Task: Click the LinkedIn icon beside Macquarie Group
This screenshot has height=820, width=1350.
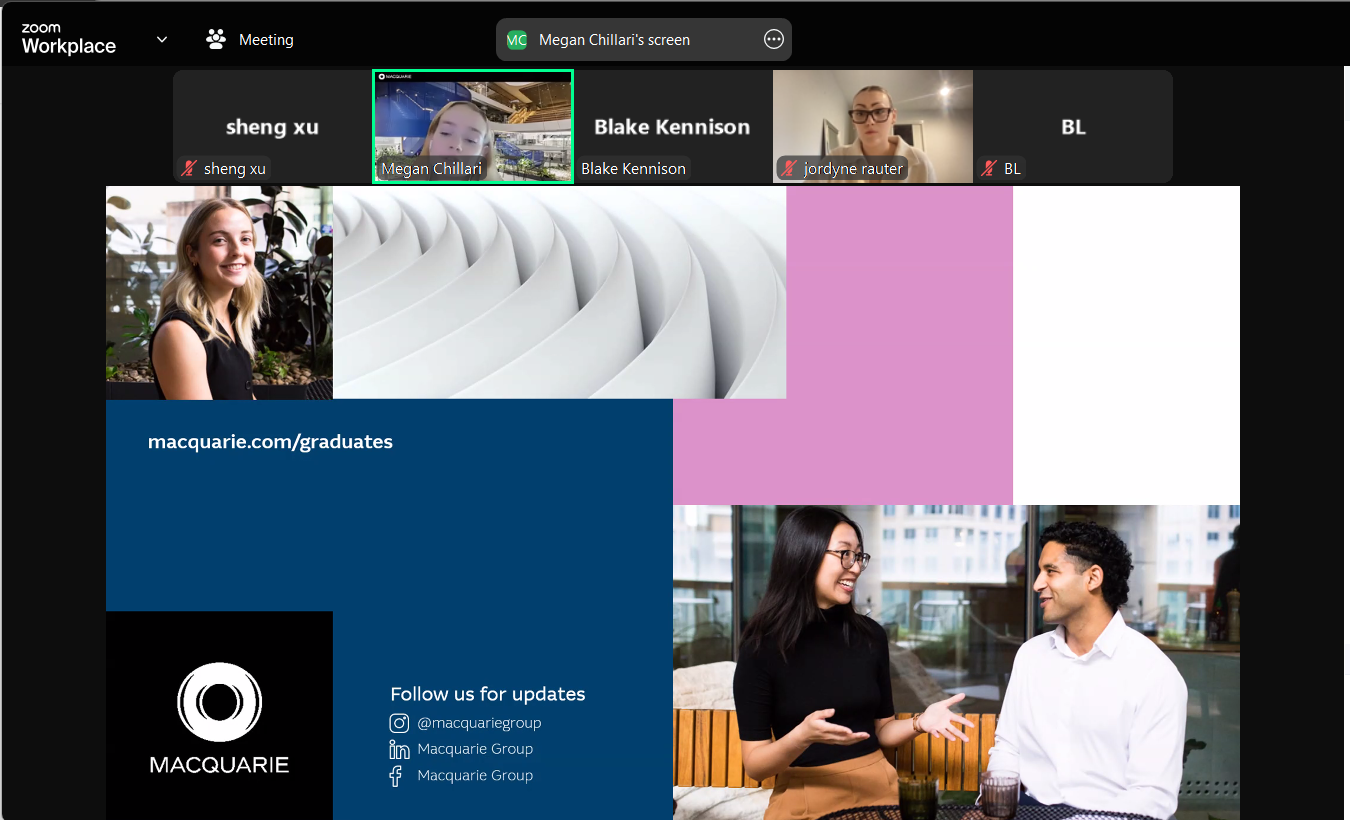Action: pos(398,748)
